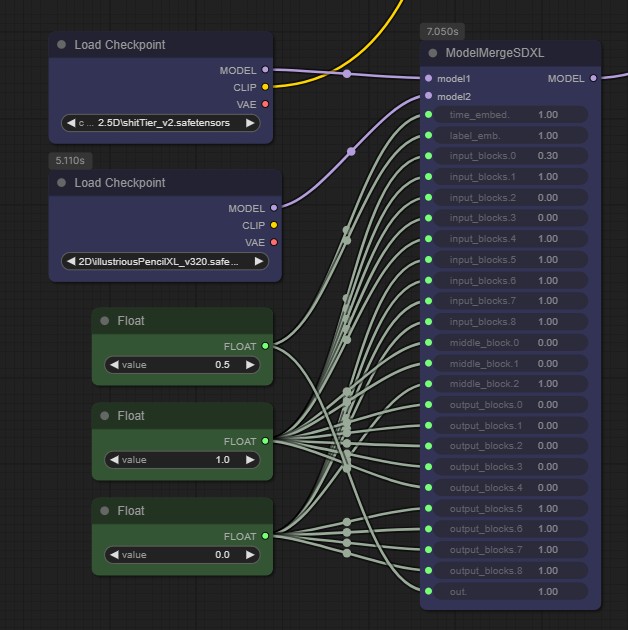Click the output_blocks.6 widget showing 1.00

coord(511,529)
